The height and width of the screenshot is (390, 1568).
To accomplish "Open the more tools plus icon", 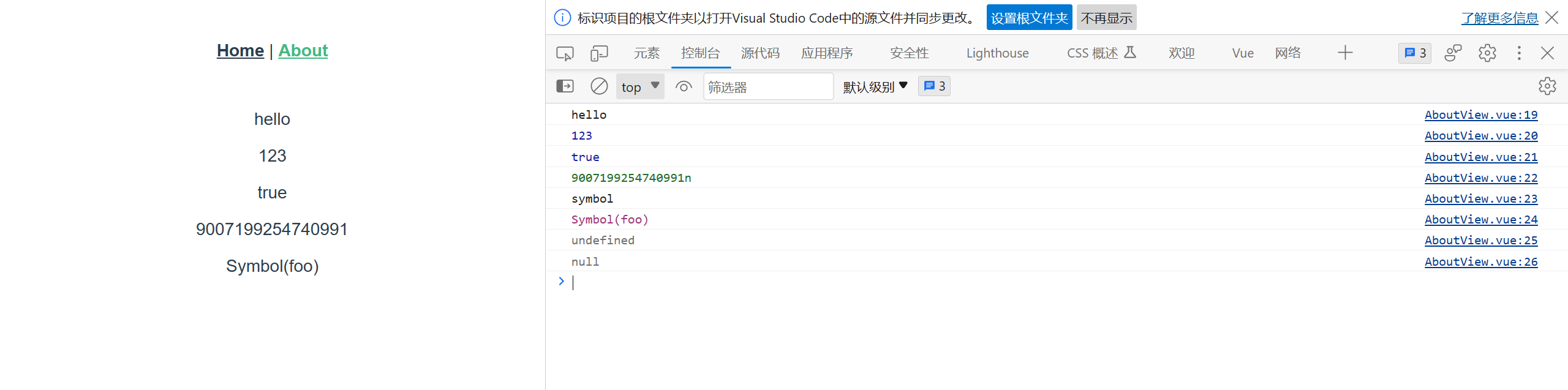I will tap(1345, 53).
